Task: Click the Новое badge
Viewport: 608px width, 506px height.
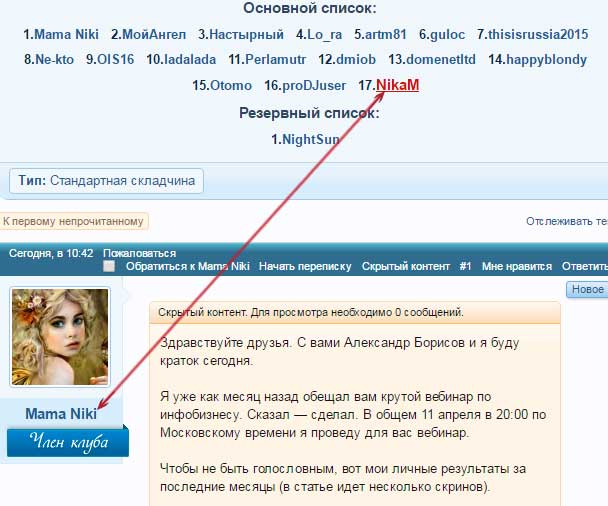Action: 587,290
